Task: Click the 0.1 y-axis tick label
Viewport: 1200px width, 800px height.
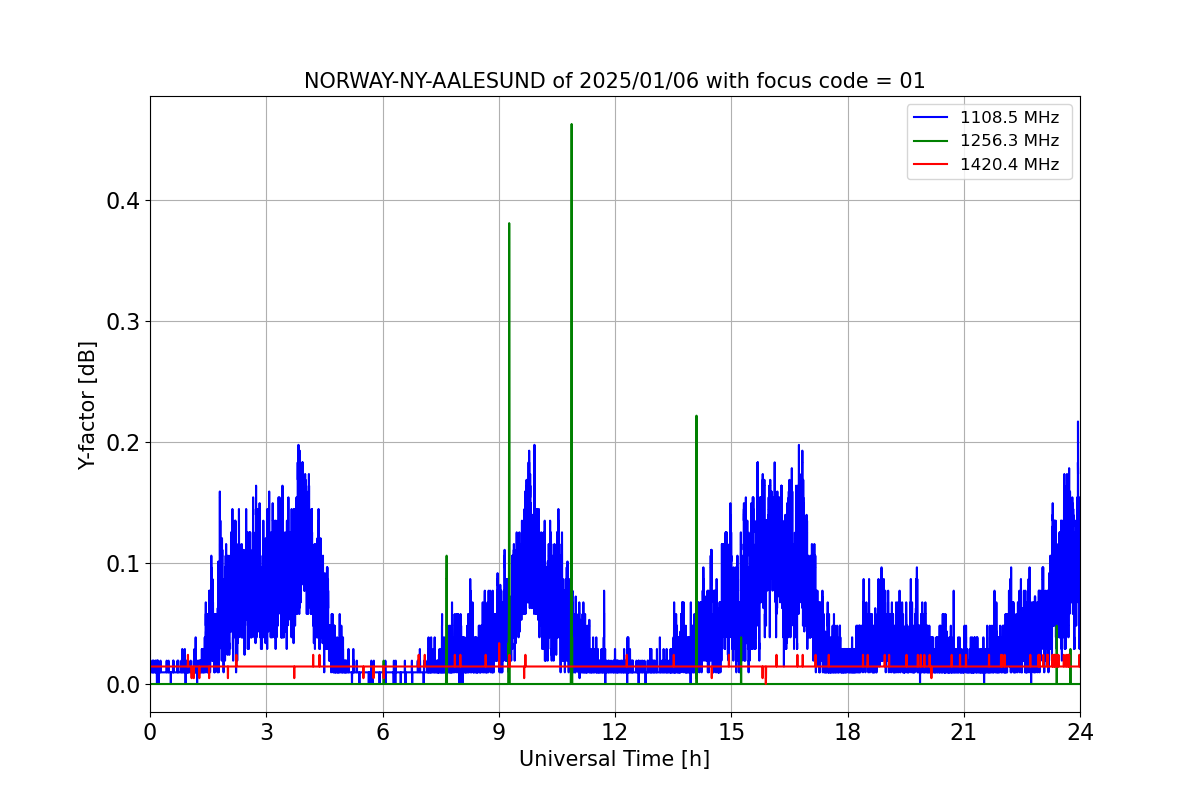Action: click(x=123, y=564)
